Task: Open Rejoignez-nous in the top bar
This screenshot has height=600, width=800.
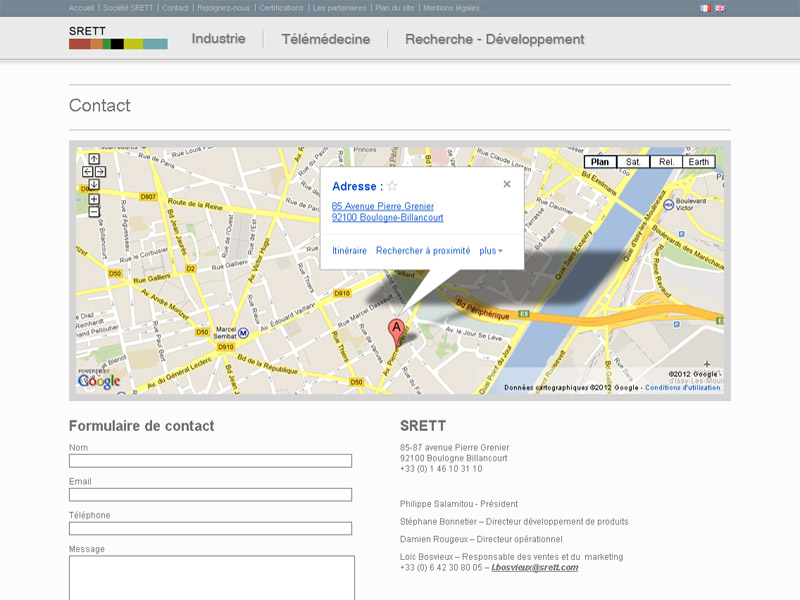Action: (x=223, y=8)
